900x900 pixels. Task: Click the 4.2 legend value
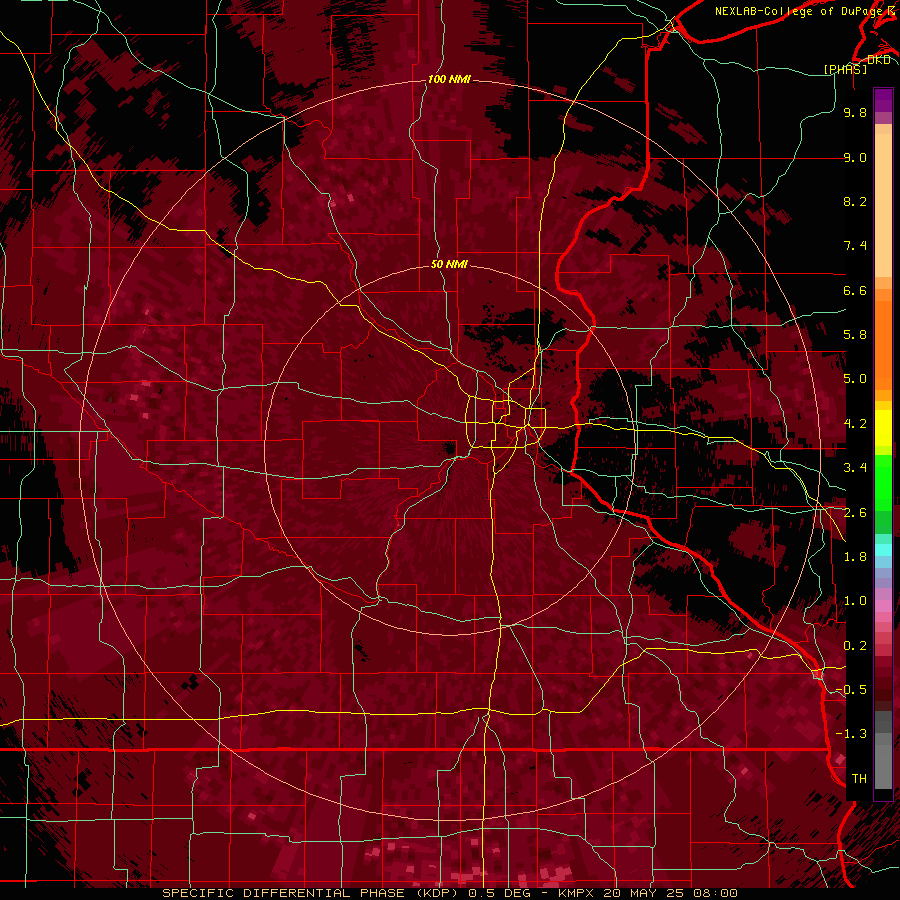[x=855, y=424]
